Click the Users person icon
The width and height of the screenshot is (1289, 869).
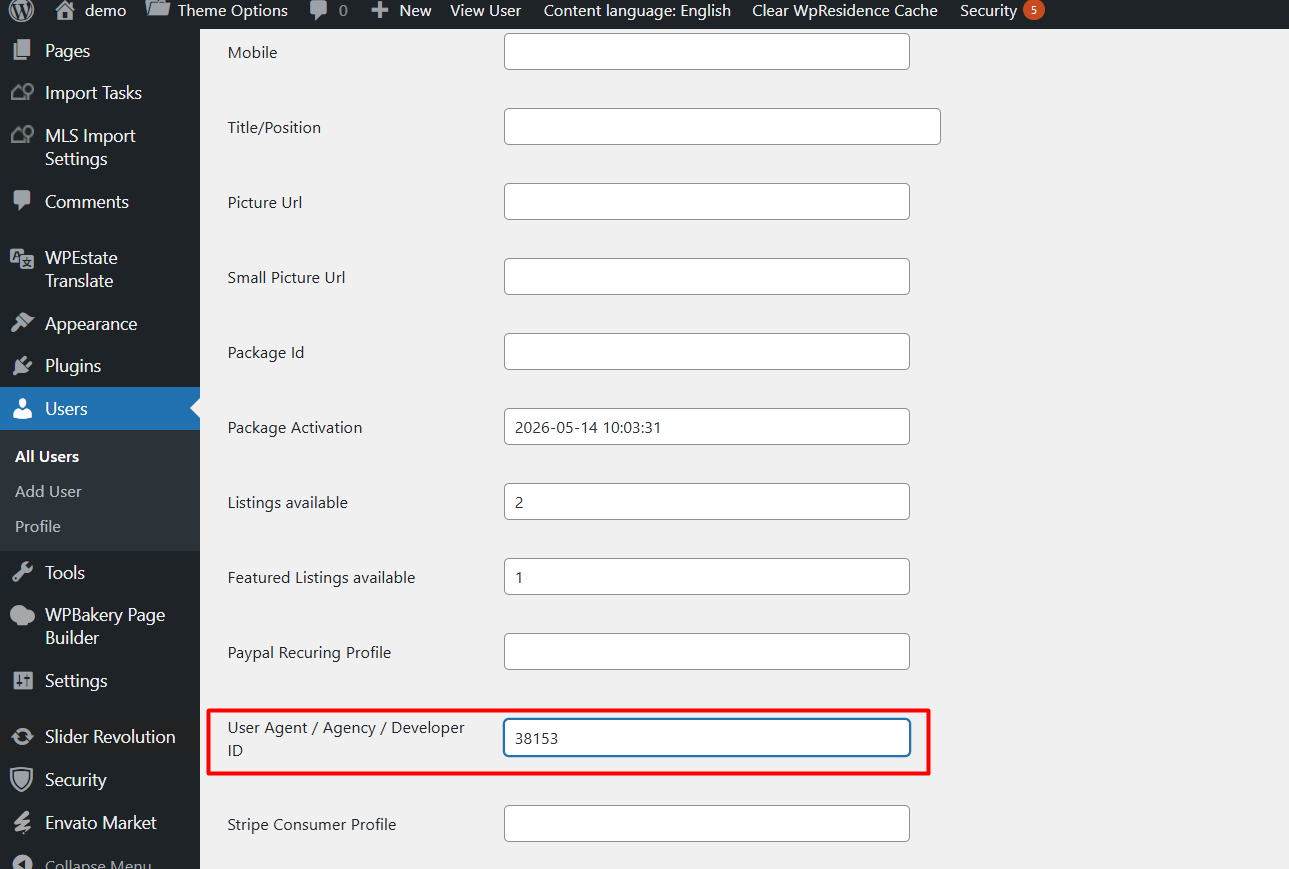click(22, 408)
